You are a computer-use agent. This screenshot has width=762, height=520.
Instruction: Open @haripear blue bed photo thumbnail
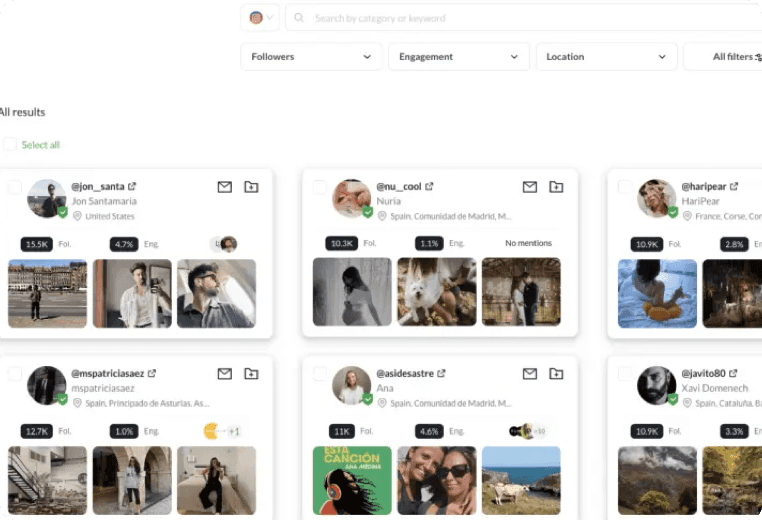click(658, 294)
